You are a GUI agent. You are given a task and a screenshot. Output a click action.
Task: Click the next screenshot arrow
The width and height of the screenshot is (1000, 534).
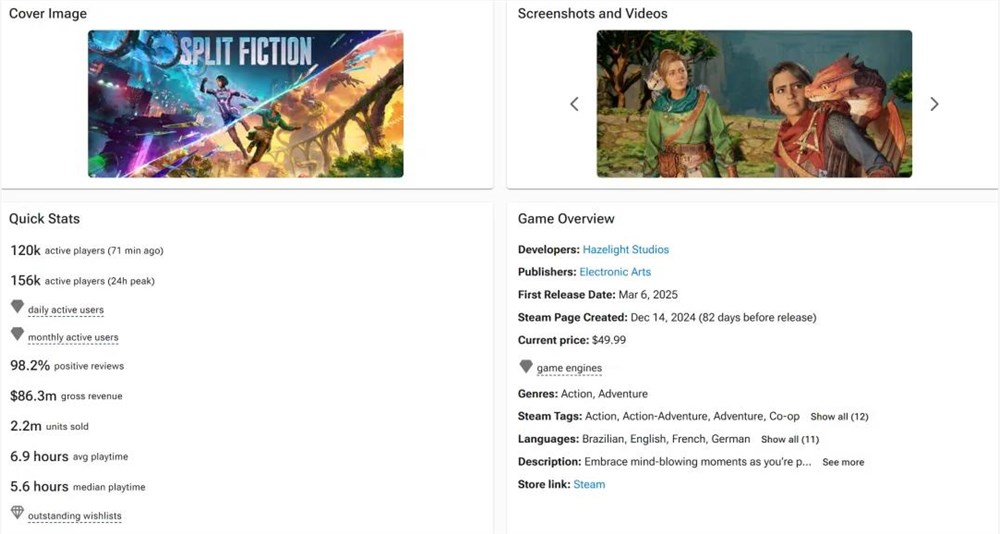click(934, 104)
